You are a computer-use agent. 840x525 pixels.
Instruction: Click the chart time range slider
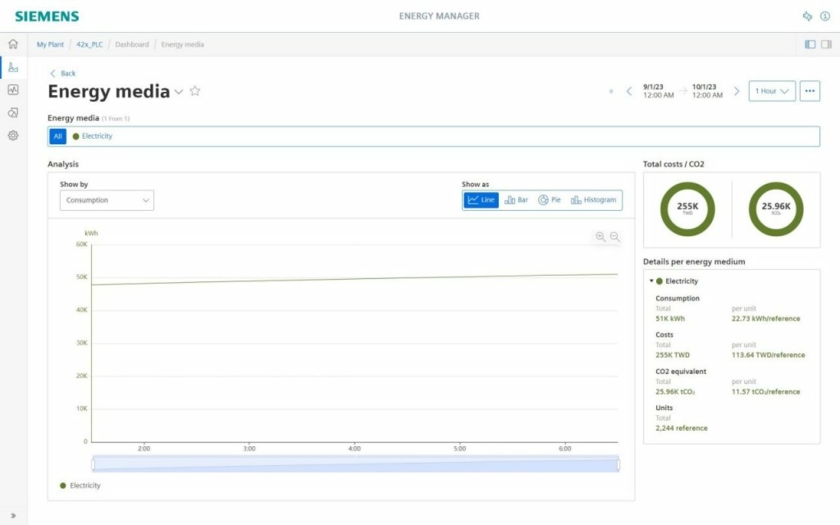pos(355,463)
